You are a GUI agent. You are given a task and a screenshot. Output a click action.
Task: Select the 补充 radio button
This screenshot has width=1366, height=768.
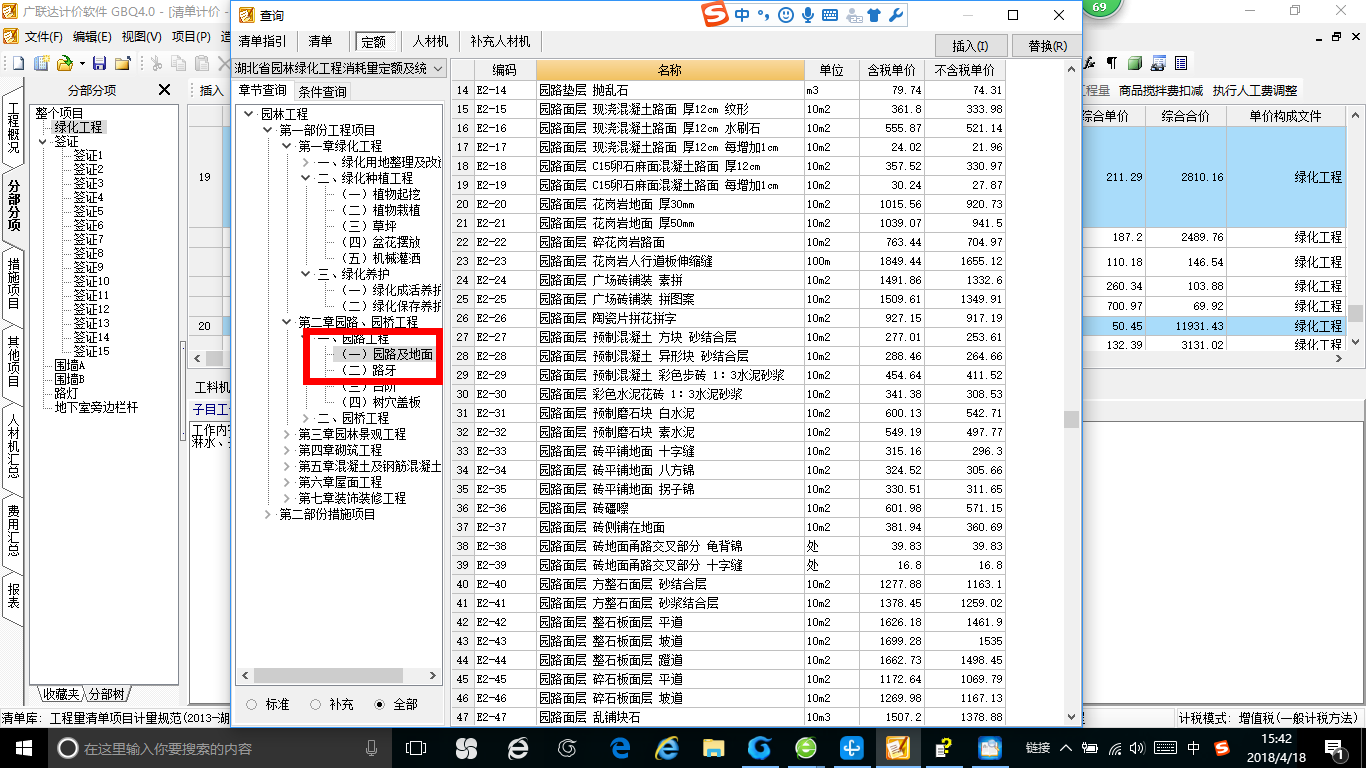click(315, 704)
